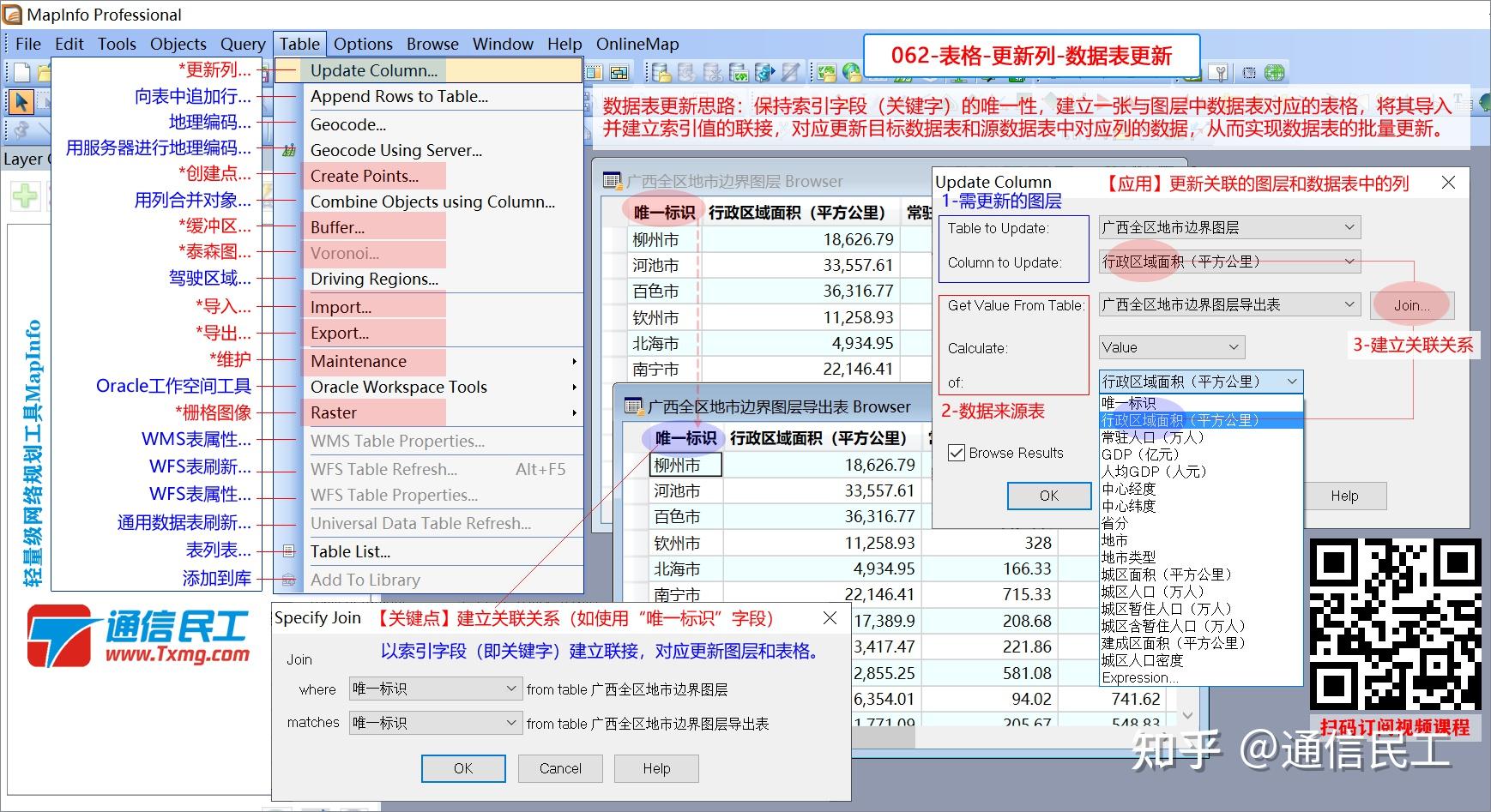Click the green plus Add Layer icon
1491x812 pixels.
25,196
